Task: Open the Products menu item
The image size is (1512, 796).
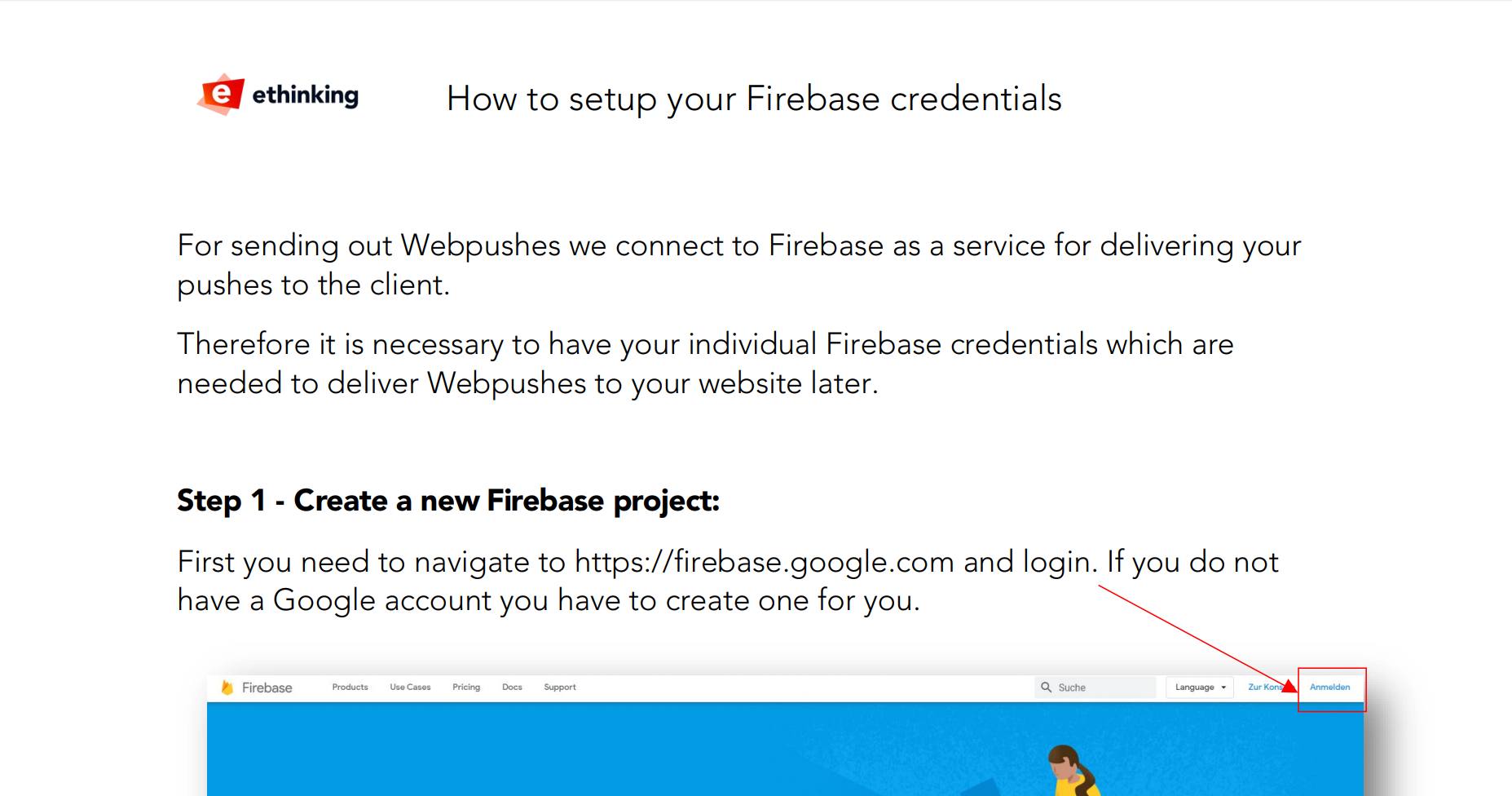Action: pos(350,688)
